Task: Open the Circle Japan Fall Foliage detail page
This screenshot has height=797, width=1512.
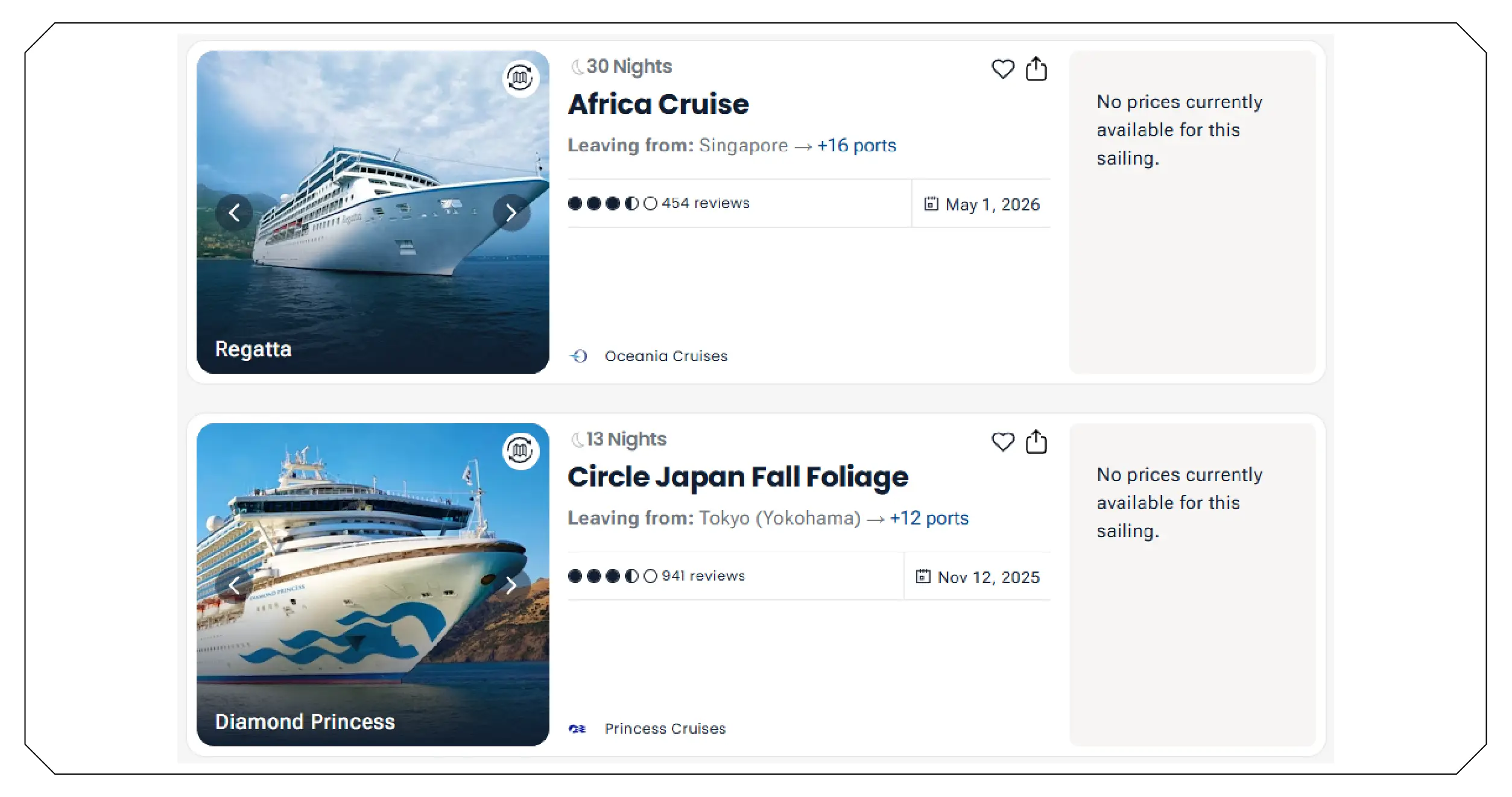Action: (738, 476)
